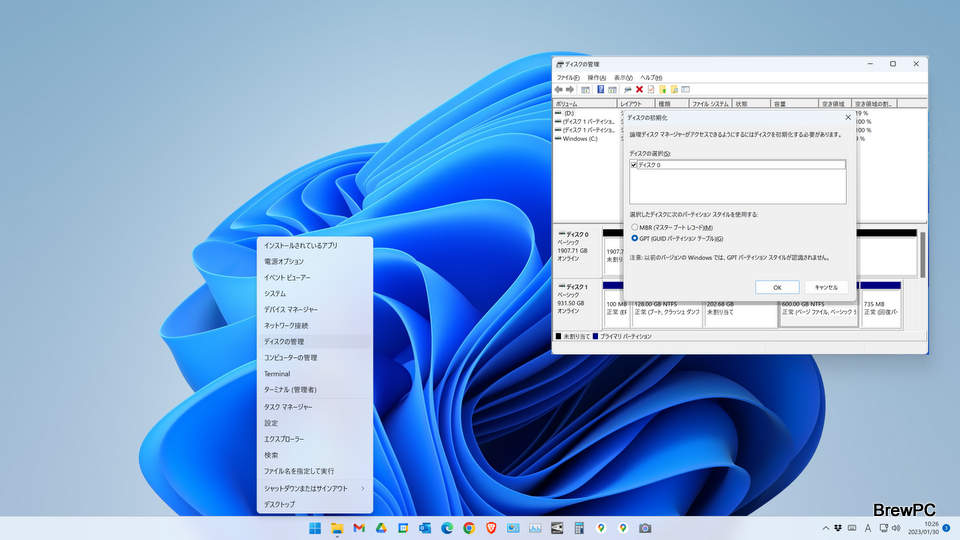Open the 表示 menu in menu bar
The image size is (960, 540).
(622, 77)
